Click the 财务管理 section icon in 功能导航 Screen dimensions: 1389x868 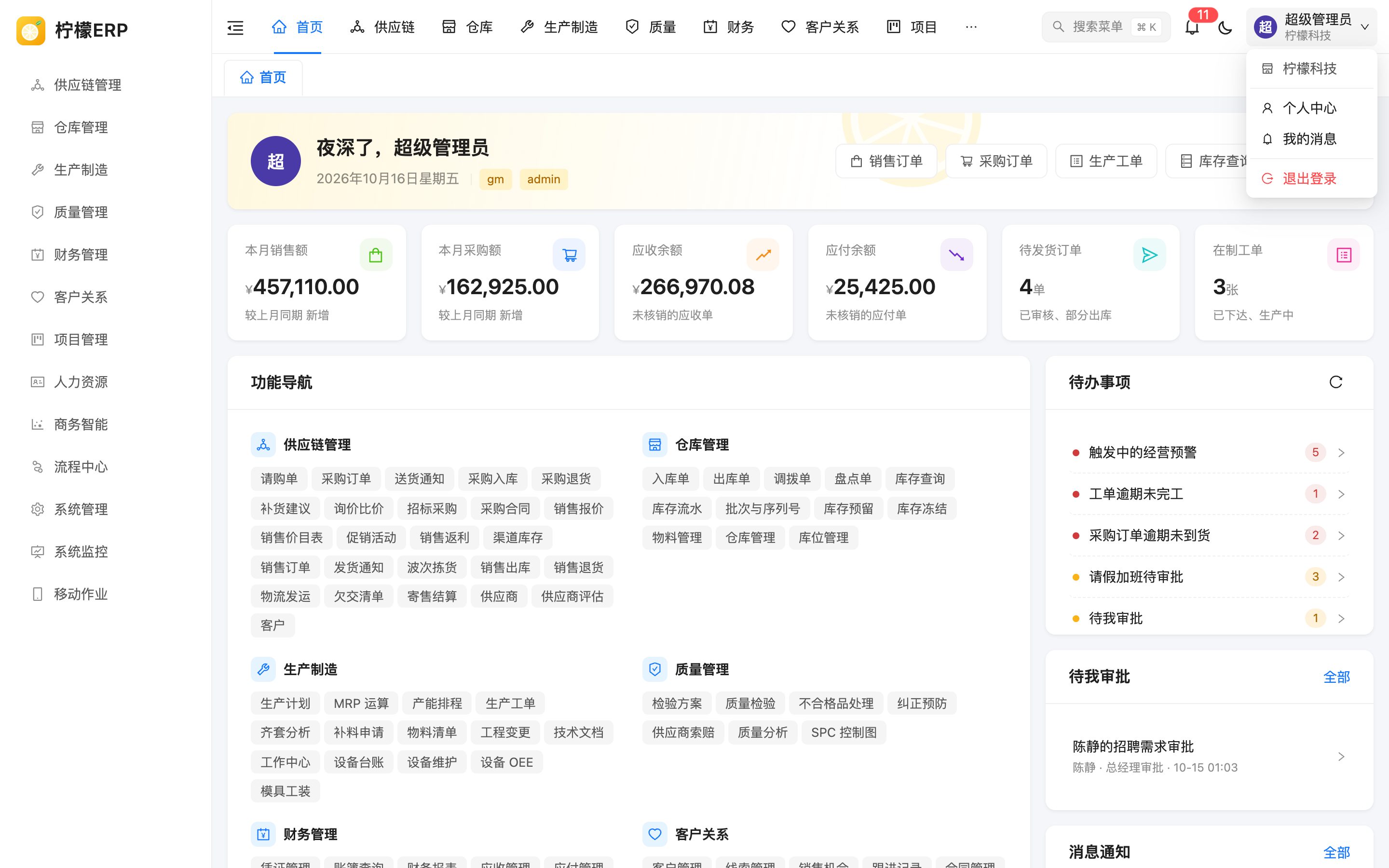263,835
